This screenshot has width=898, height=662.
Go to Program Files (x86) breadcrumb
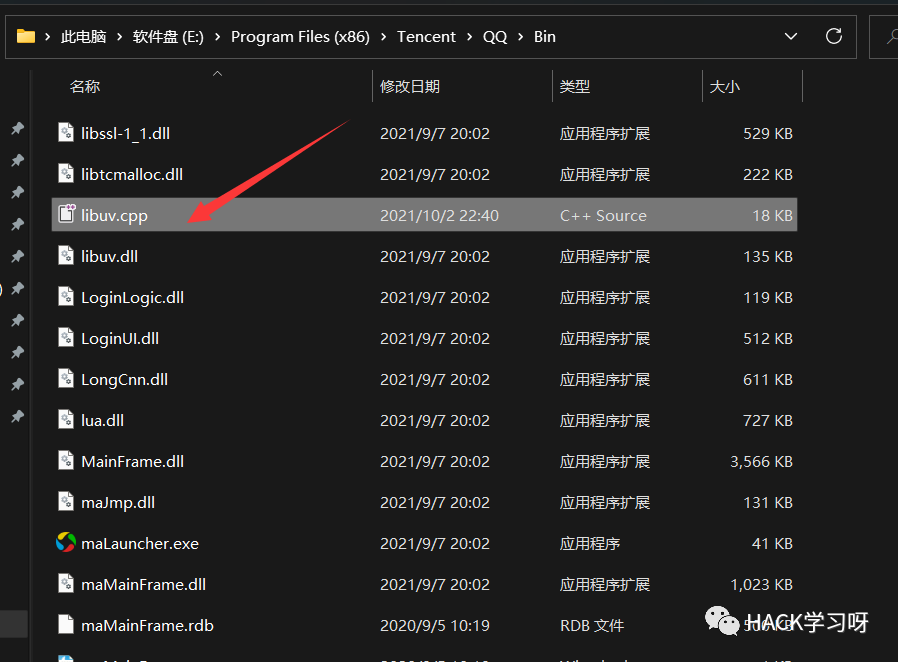pyautogui.click(x=300, y=37)
